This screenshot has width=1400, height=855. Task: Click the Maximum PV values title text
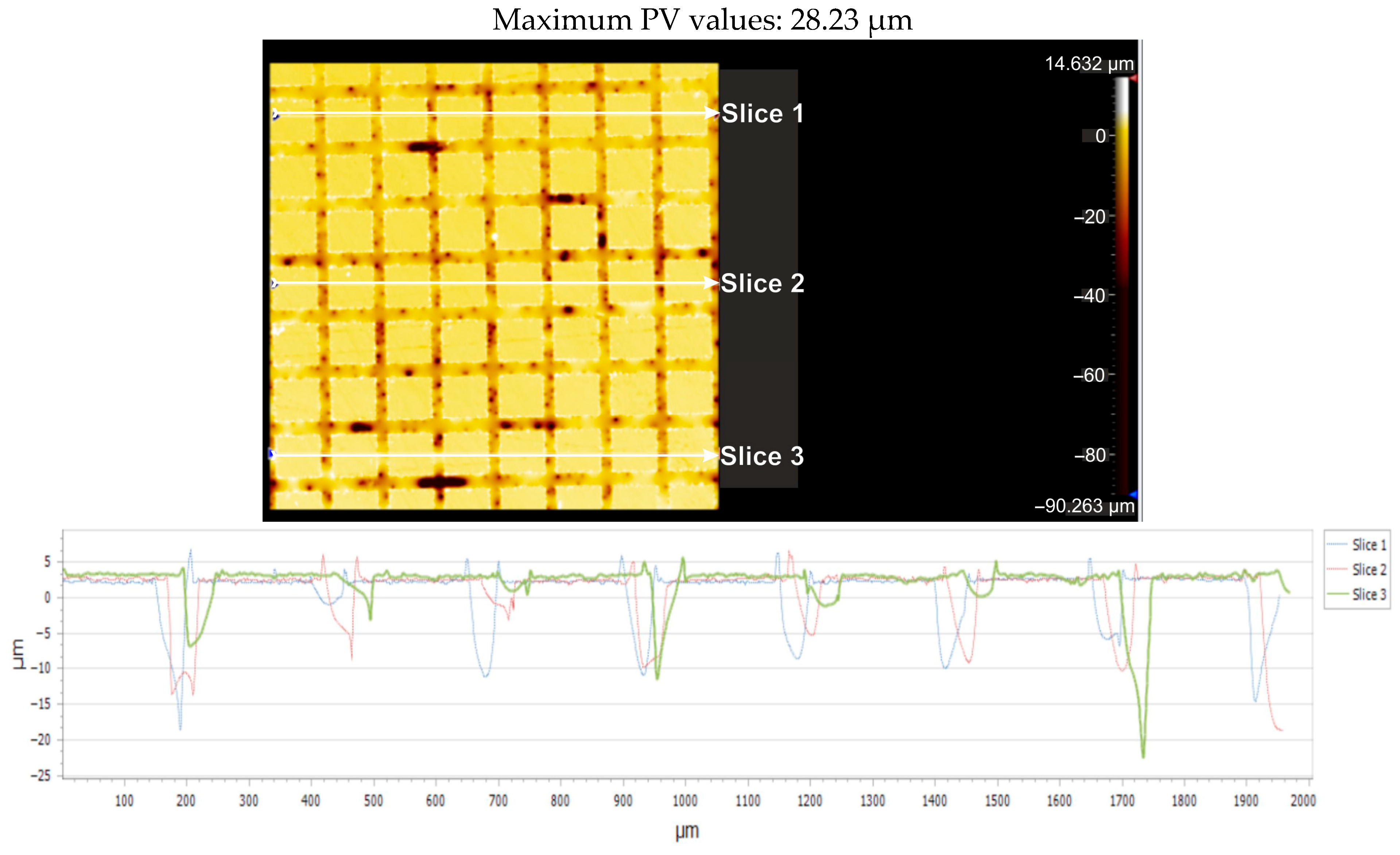tap(702, 20)
